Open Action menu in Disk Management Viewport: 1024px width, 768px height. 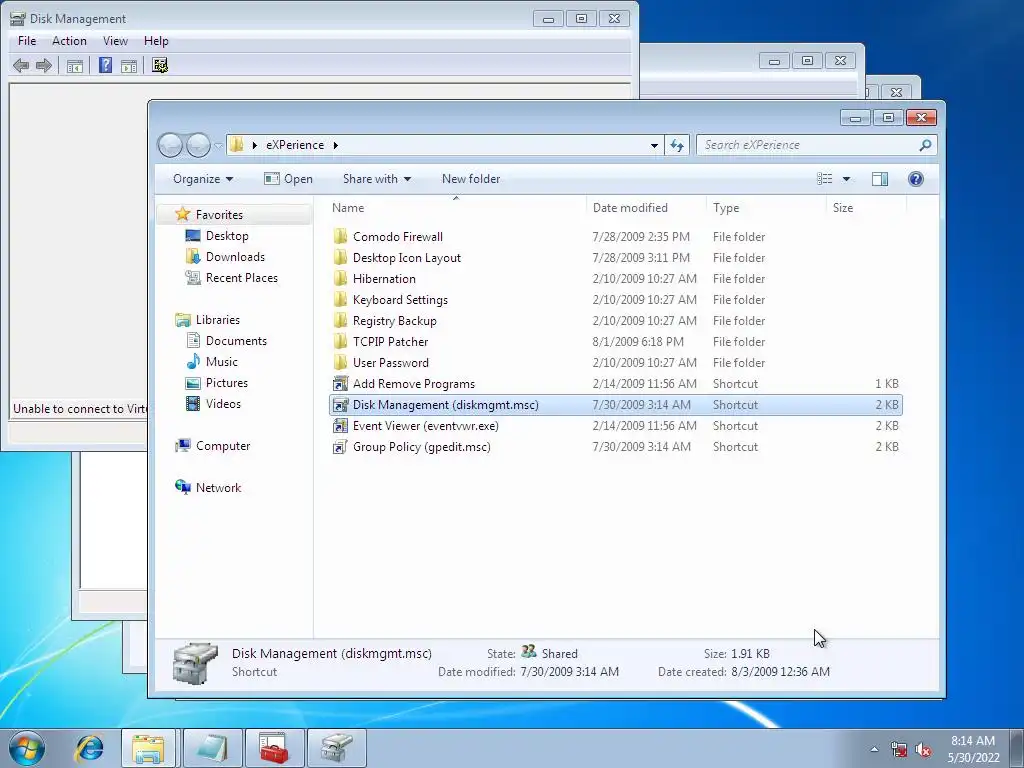coord(69,40)
